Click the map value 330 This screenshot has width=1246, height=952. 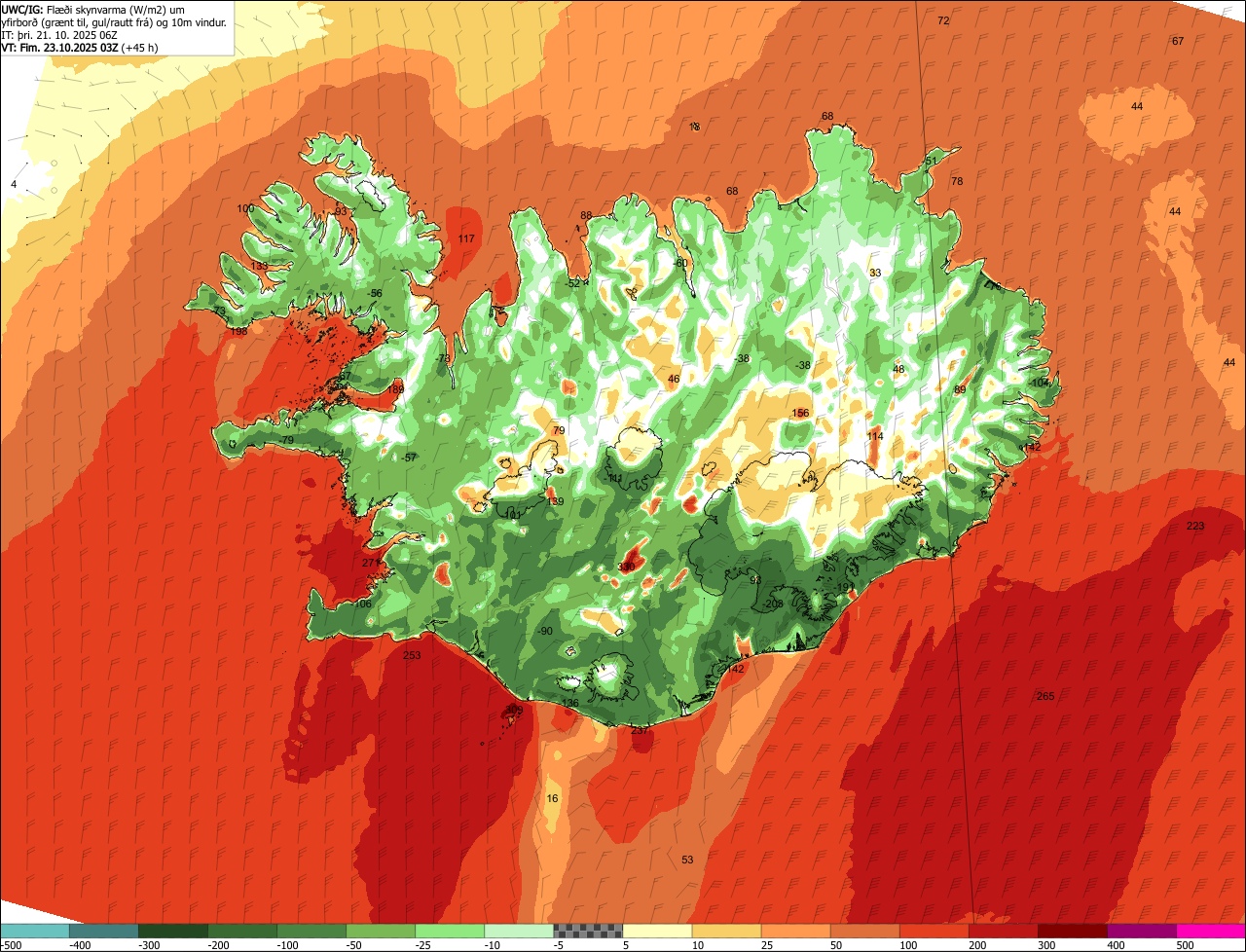[x=626, y=567]
